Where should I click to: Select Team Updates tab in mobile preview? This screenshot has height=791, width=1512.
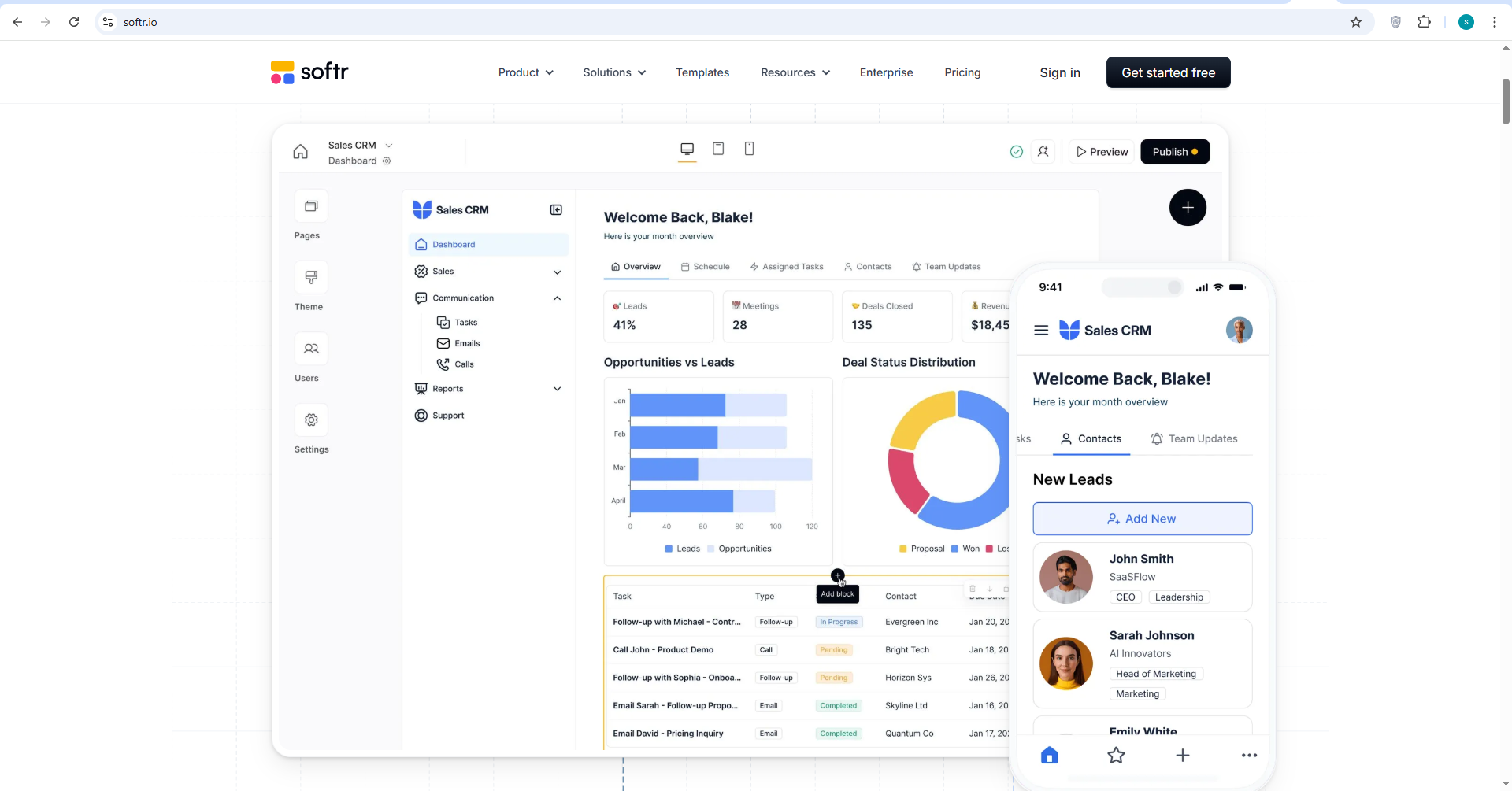pos(1194,439)
